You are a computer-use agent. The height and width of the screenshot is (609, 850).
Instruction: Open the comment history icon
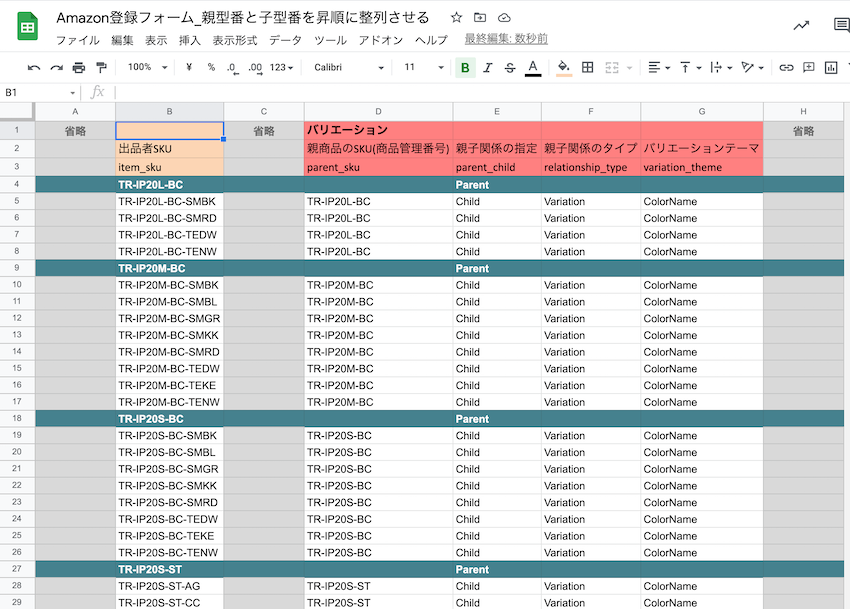coord(840,26)
